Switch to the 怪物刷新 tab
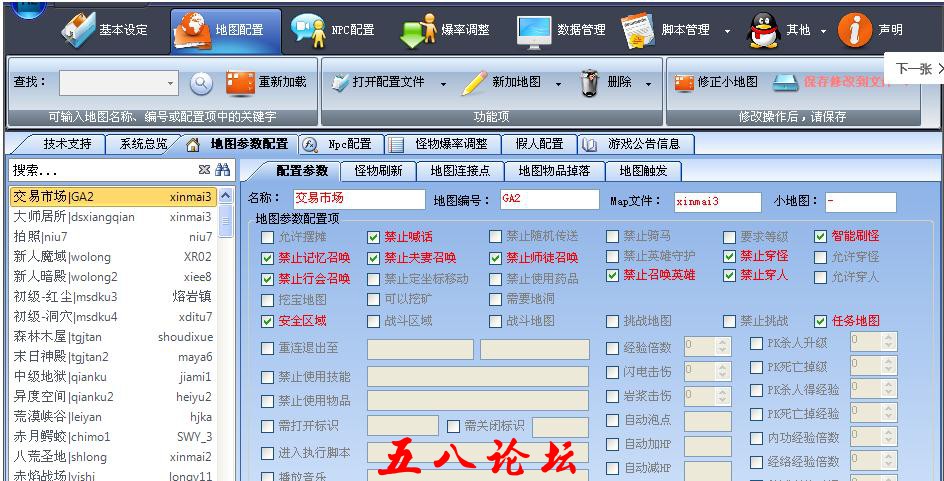The height and width of the screenshot is (481, 944). tap(378, 171)
